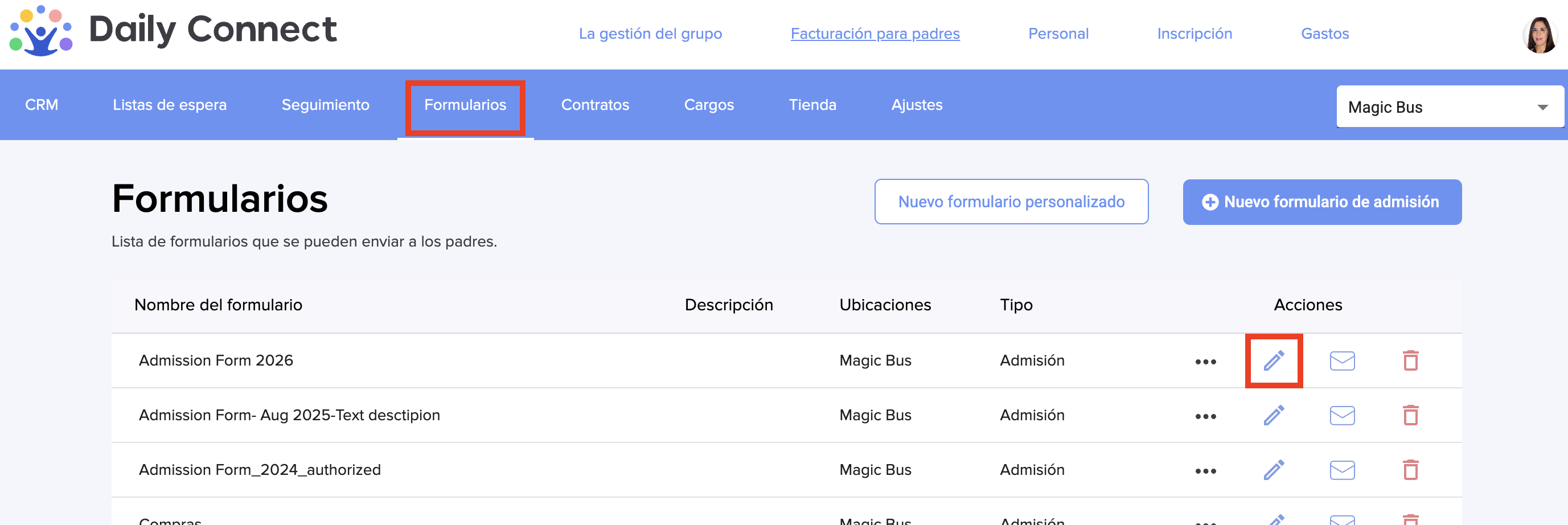Go to the Personal section

[1058, 34]
